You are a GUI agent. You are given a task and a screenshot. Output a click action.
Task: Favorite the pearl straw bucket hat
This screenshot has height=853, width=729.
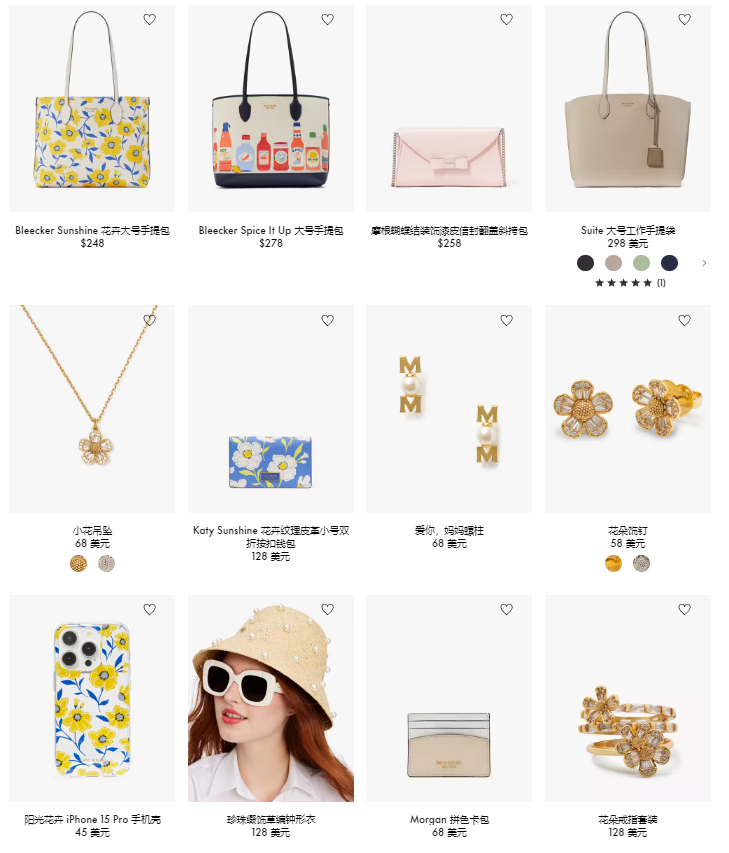[328, 609]
